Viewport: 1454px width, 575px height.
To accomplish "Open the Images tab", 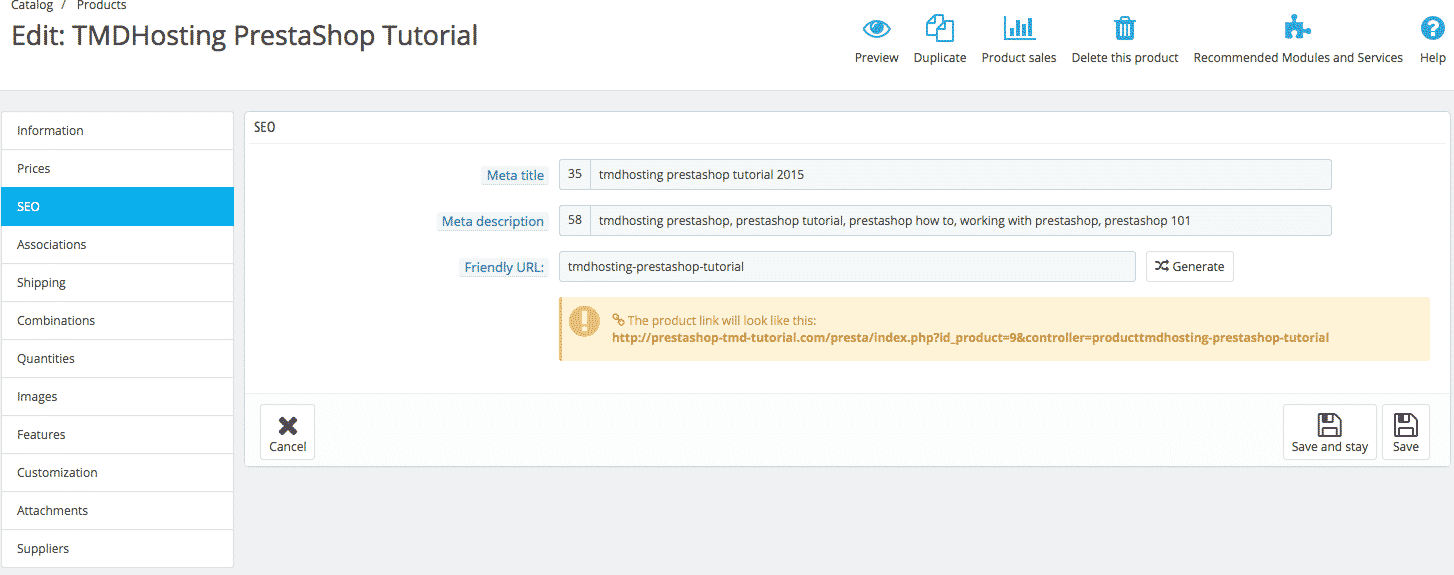I will [118, 397].
